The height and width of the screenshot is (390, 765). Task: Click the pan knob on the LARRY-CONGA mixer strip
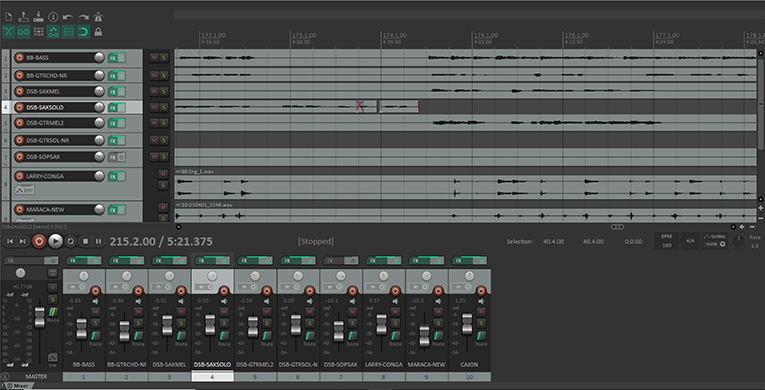(383, 276)
